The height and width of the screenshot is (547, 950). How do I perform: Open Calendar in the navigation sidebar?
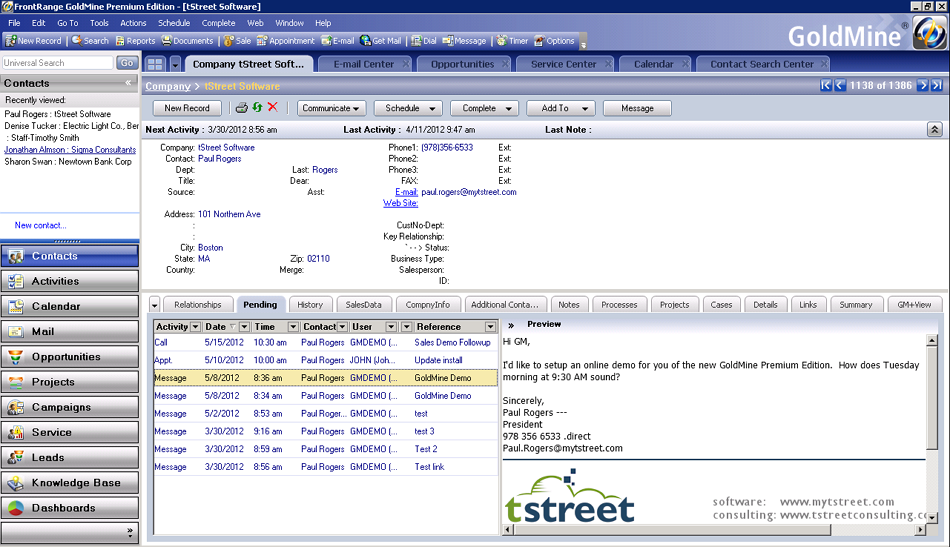tap(70, 307)
